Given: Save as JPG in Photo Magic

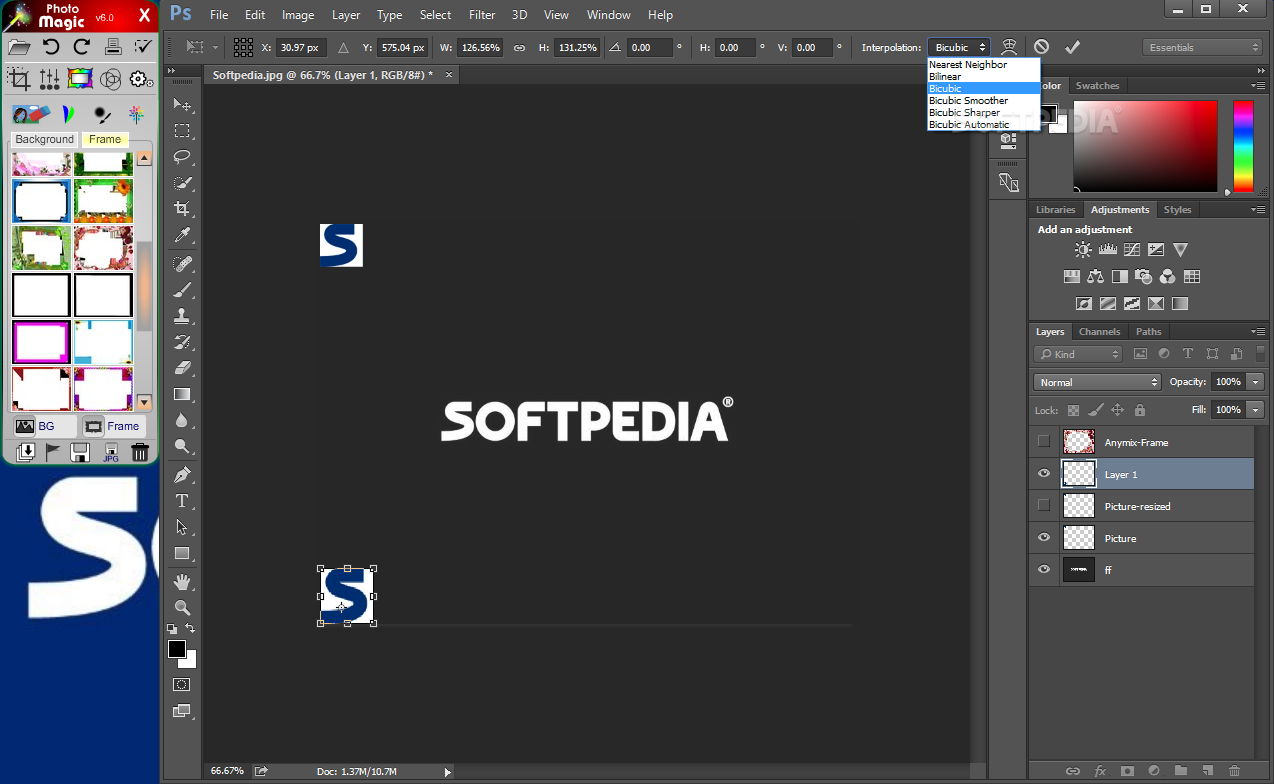Looking at the screenshot, I should click(110, 453).
